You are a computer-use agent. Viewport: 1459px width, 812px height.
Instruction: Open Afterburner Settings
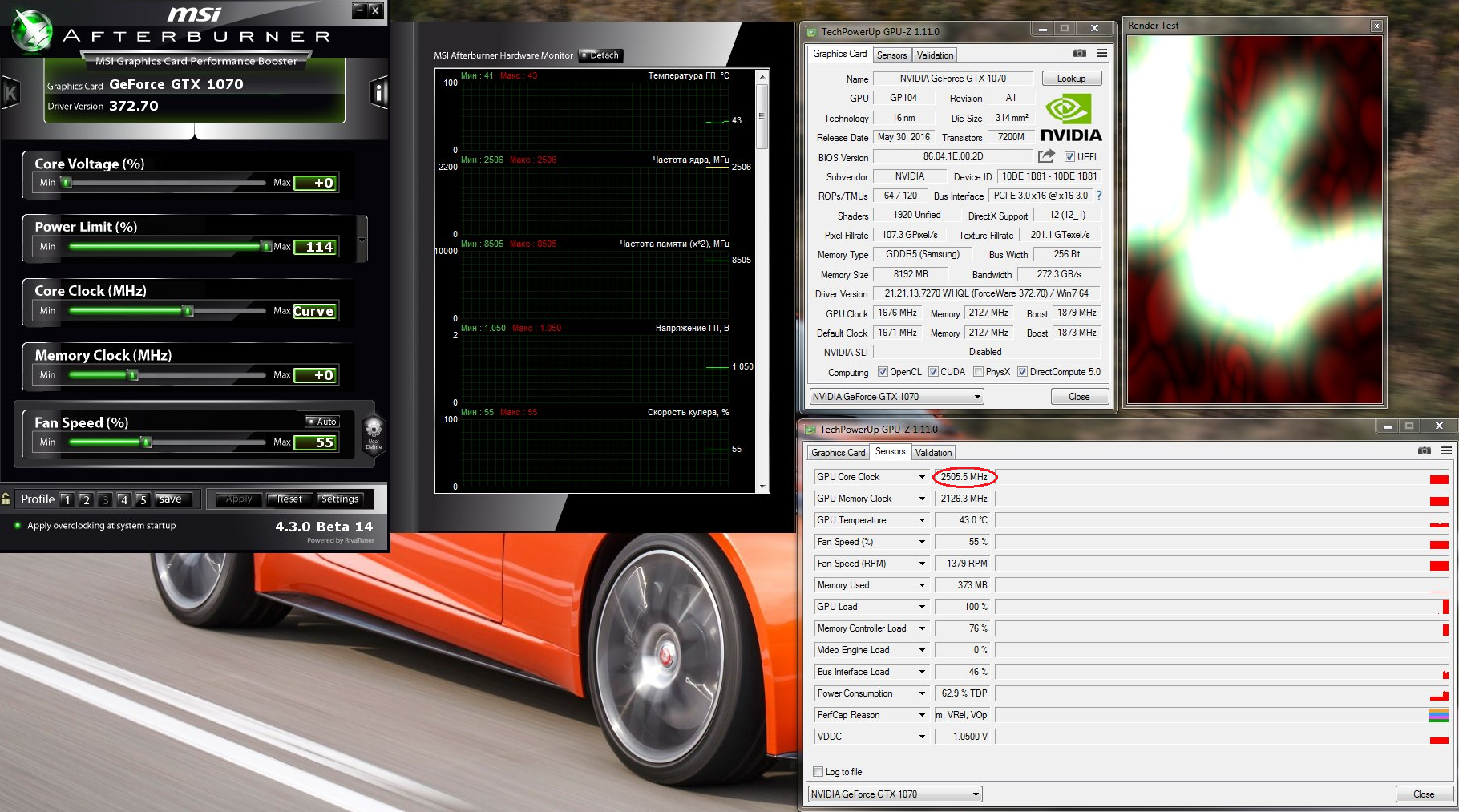pos(340,499)
